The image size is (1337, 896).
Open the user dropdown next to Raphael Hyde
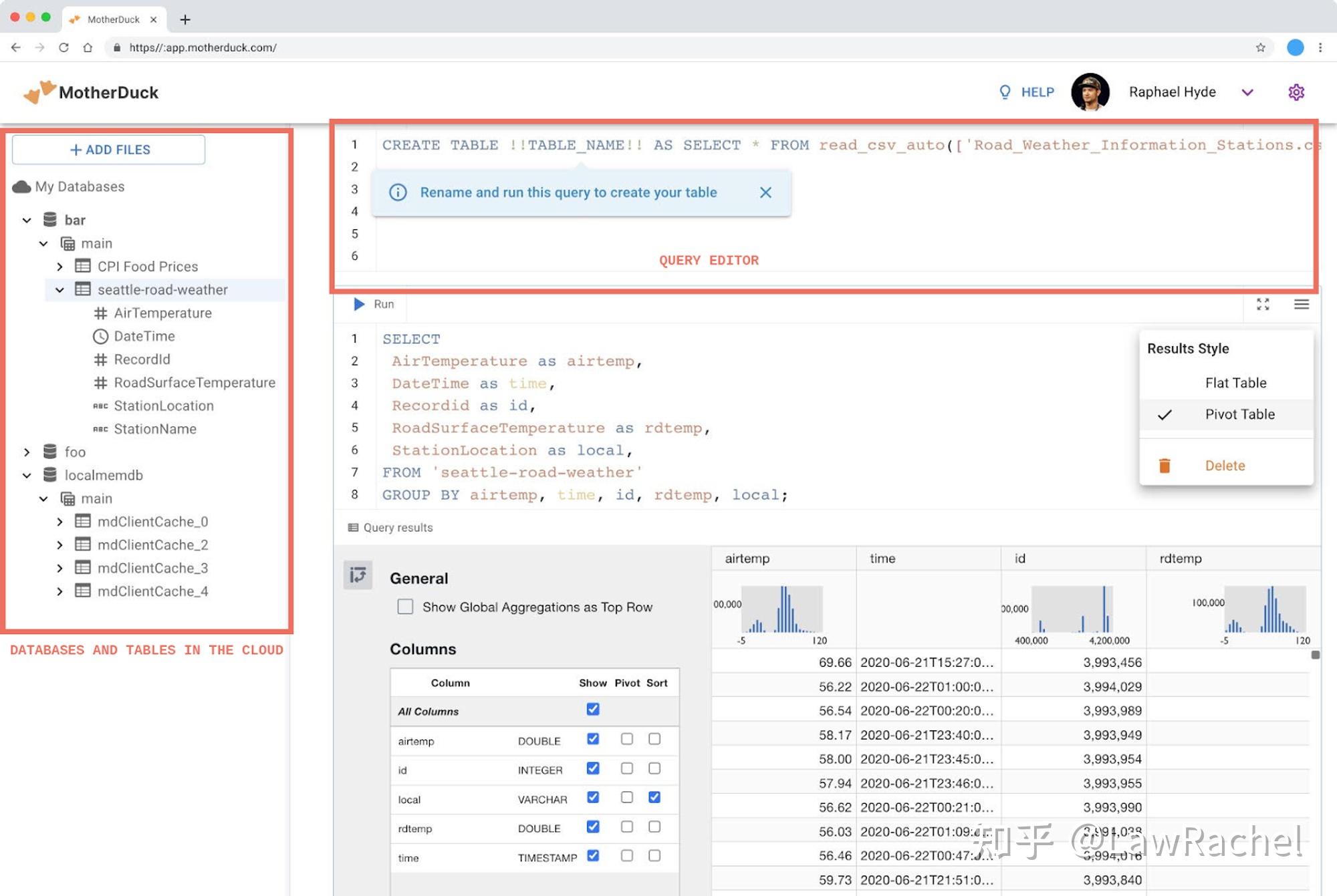1247,92
